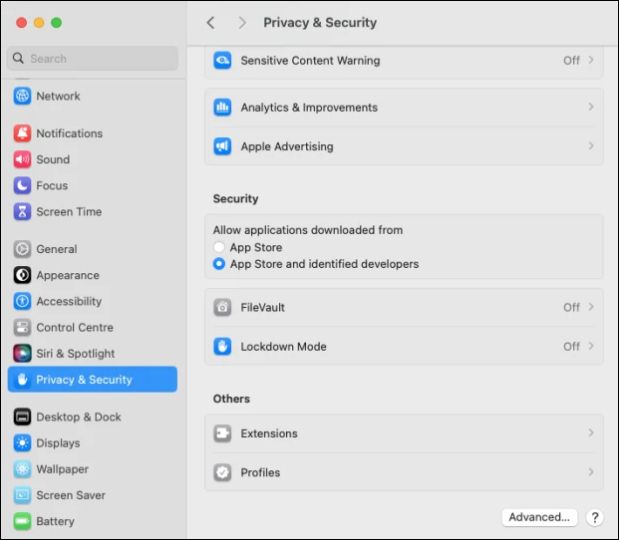Open Lockdown Mode details chevron
Viewport: 619px width, 540px height.
(x=591, y=347)
